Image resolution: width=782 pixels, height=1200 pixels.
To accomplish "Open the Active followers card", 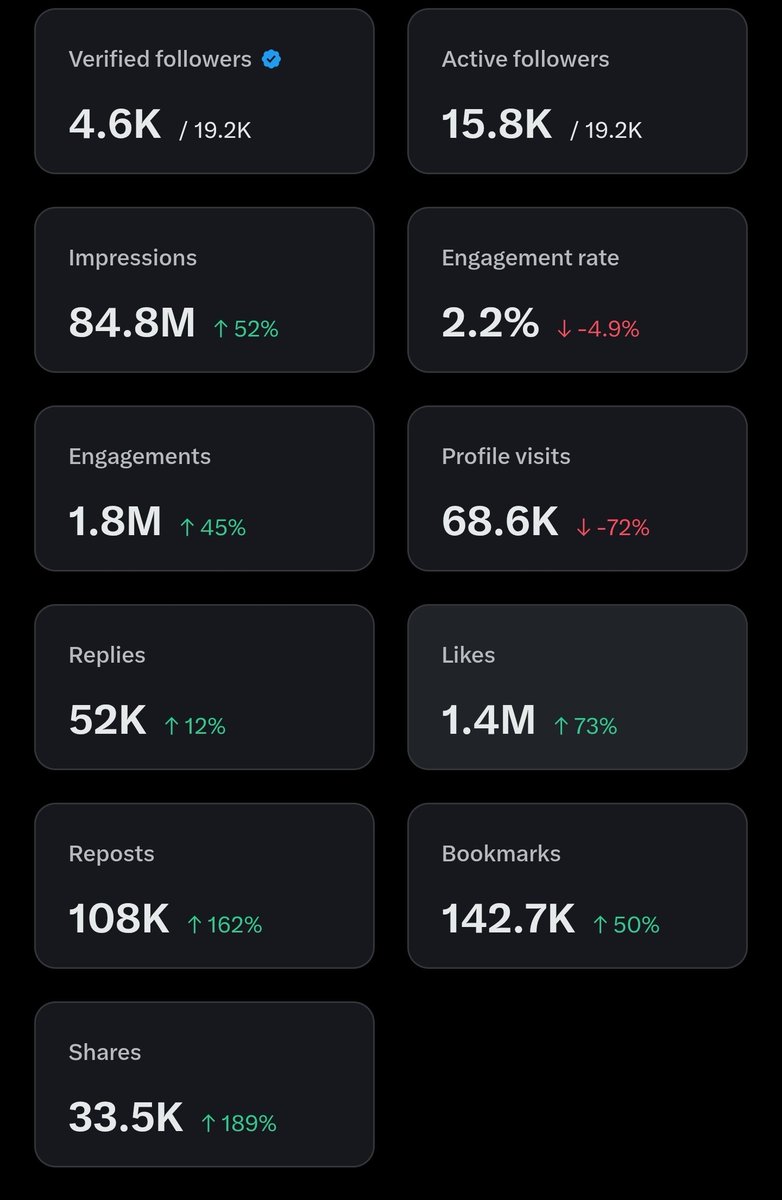I will click(577, 91).
